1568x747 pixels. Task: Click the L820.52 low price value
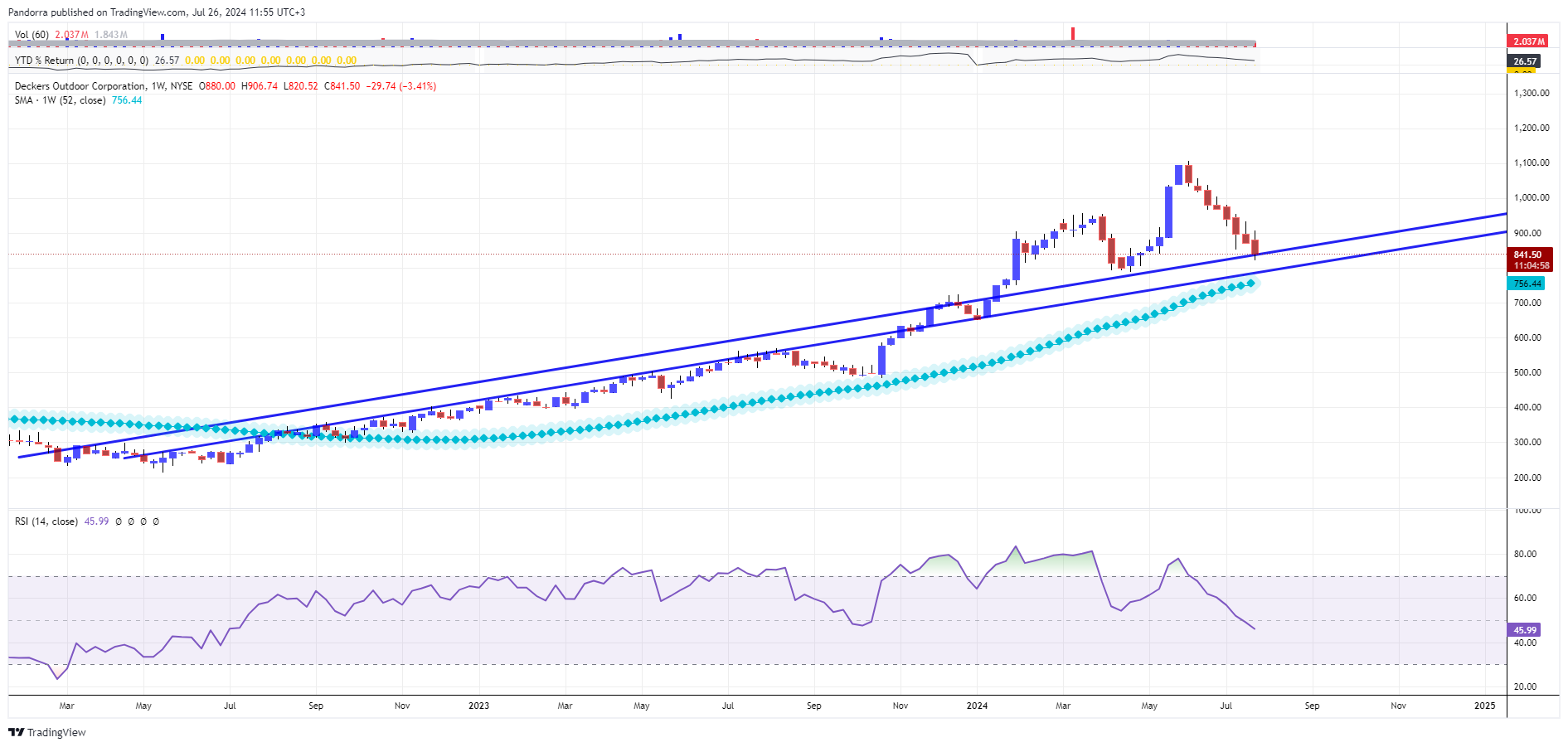click(301, 86)
